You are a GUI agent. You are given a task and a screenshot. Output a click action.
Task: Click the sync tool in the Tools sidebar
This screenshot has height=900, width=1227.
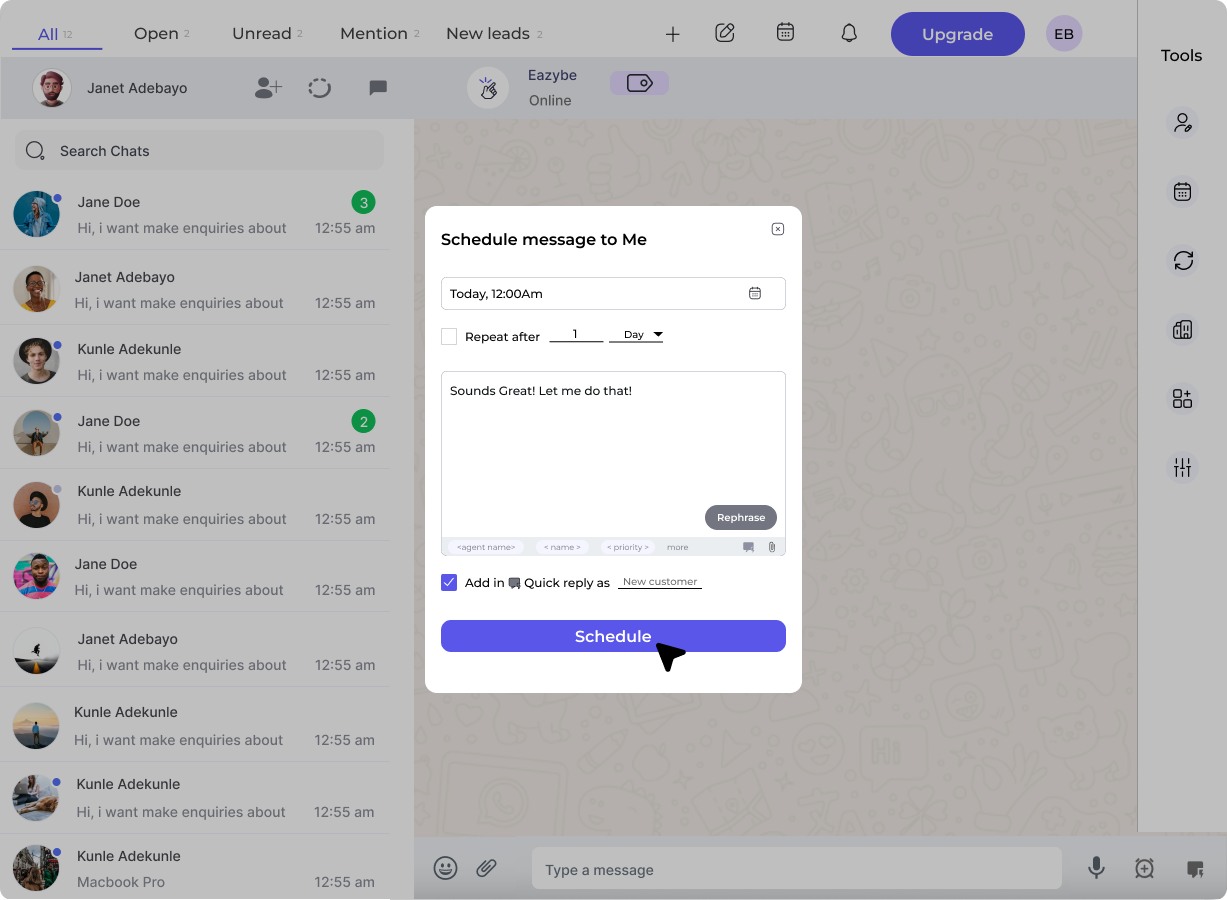coord(1182,261)
